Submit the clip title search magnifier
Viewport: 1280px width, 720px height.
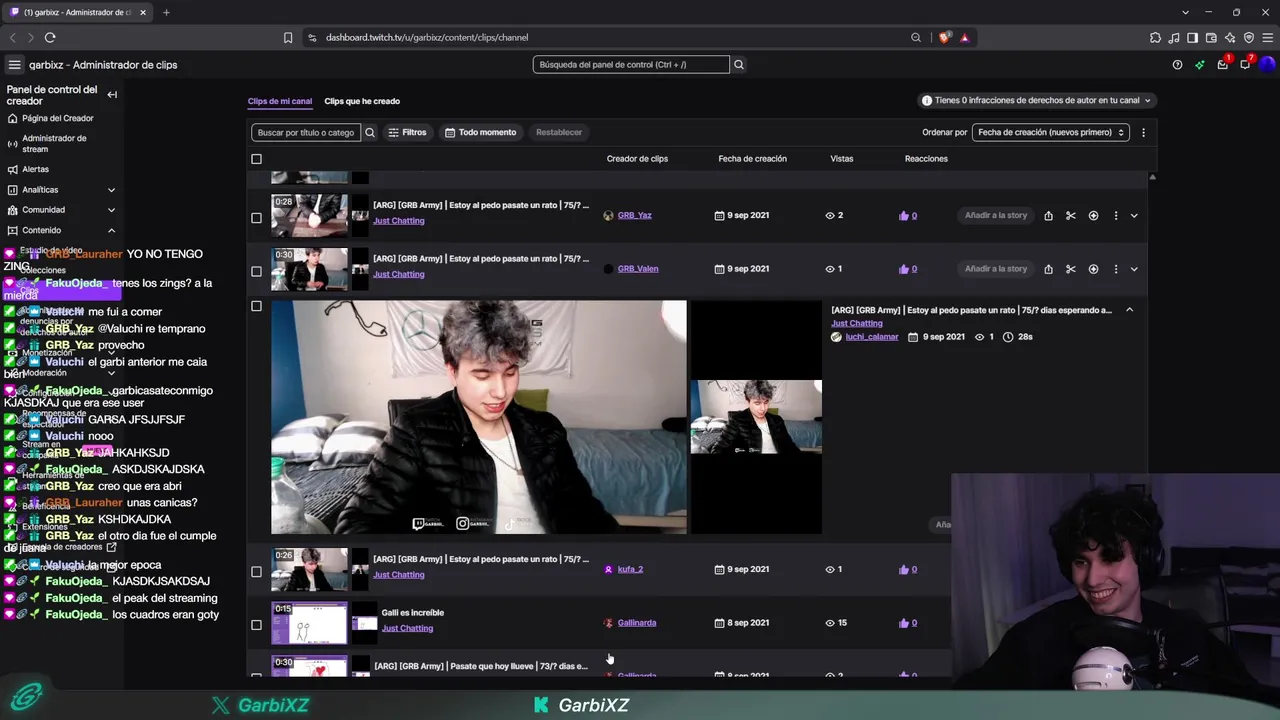click(370, 132)
